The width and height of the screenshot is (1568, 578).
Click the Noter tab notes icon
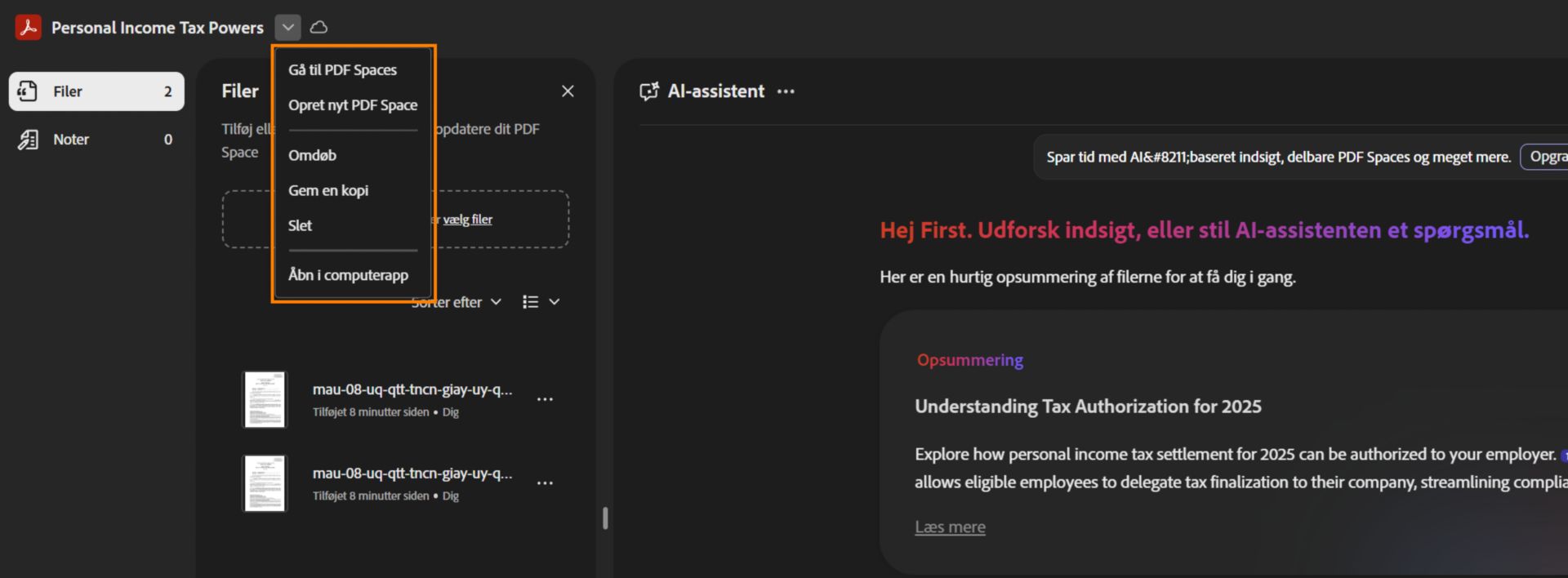[x=28, y=140]
